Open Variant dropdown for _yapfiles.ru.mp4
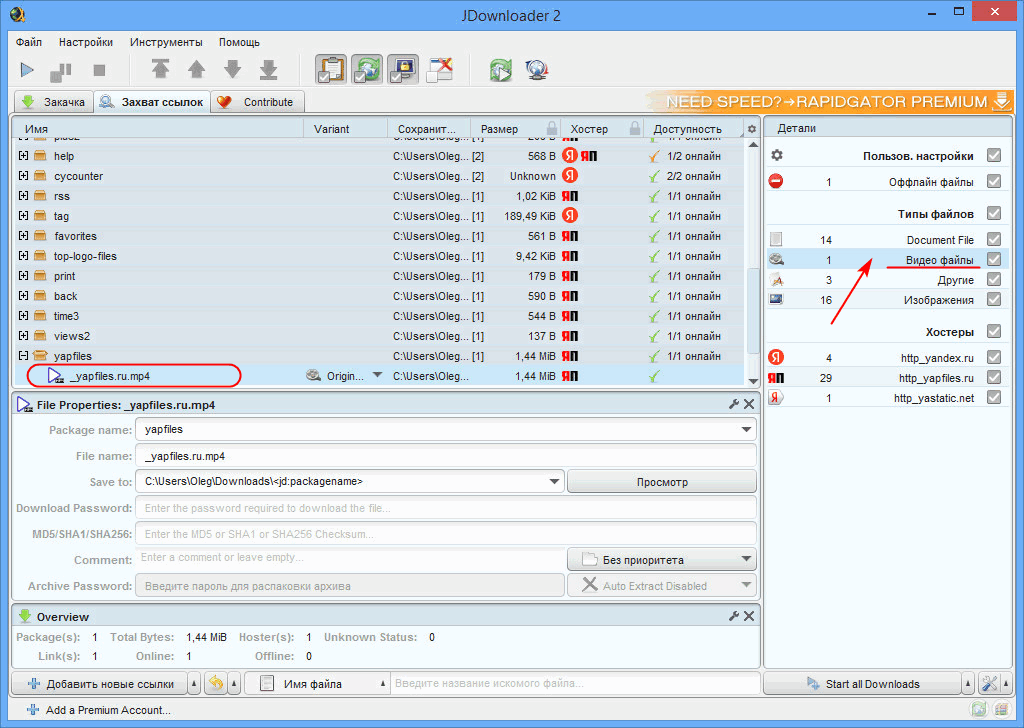Viewport: 1024px width, 728px height. pyautogui.click(x=377, y=375)
